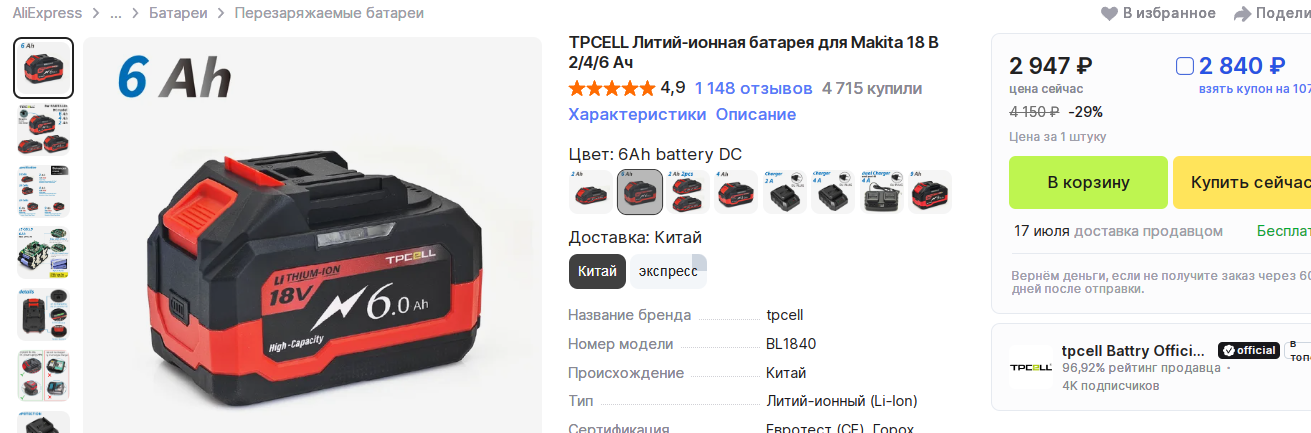Click the official verified badge
1311x433 pixels.
coord(1248,351)
